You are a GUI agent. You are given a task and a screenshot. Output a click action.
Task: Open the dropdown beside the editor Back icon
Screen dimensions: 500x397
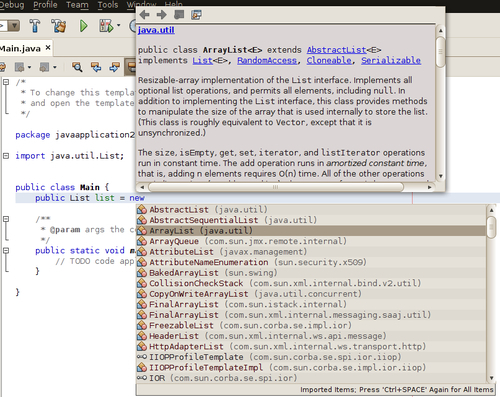tap(29, 67)
